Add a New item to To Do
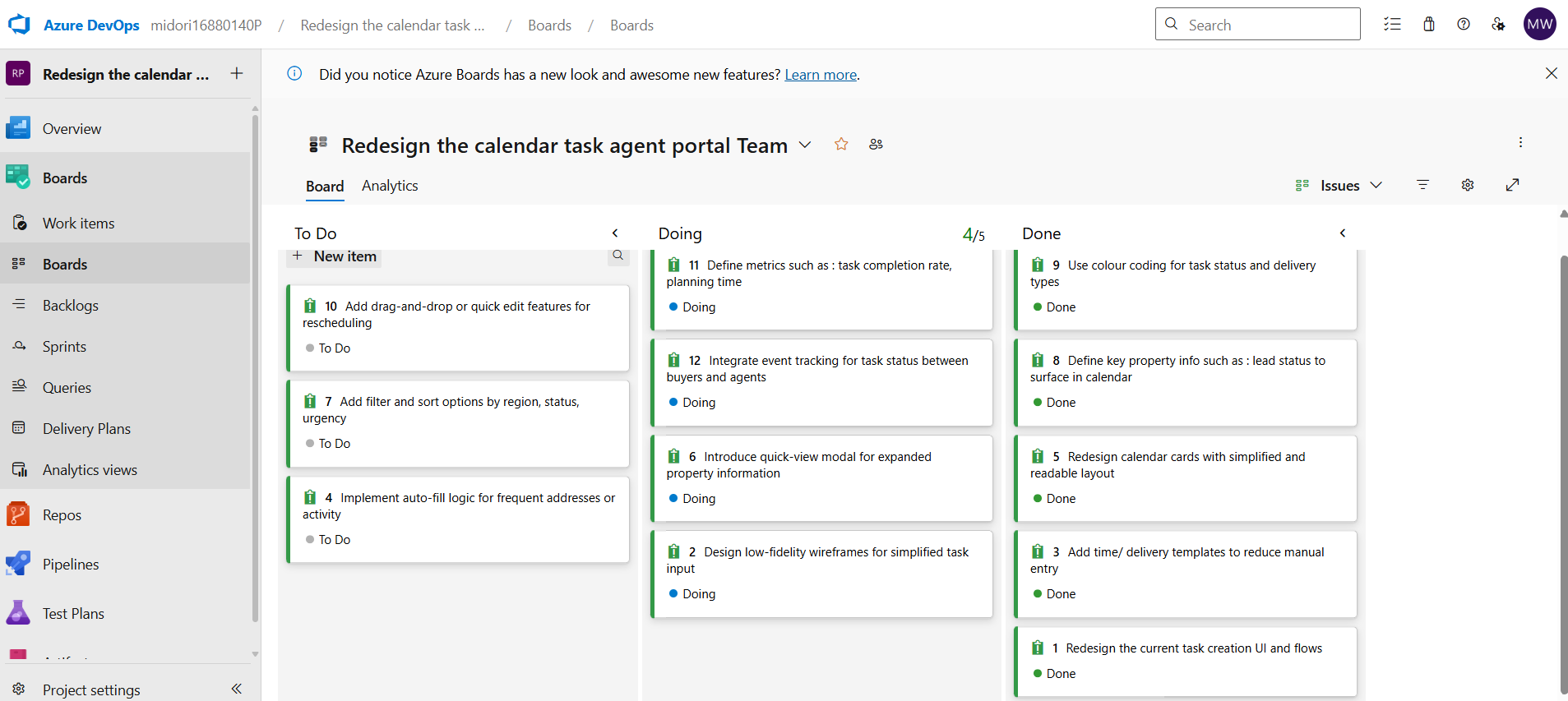This screenshot has width=1568, height=701. pos(335,256)
